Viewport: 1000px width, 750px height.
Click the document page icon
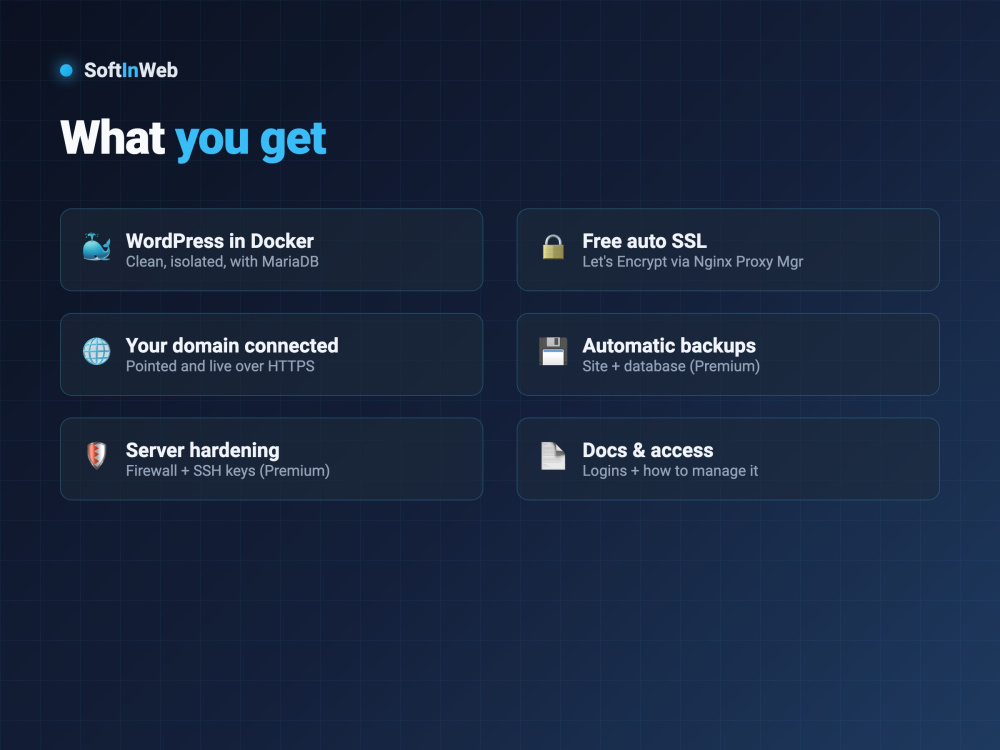pos(553,456)
